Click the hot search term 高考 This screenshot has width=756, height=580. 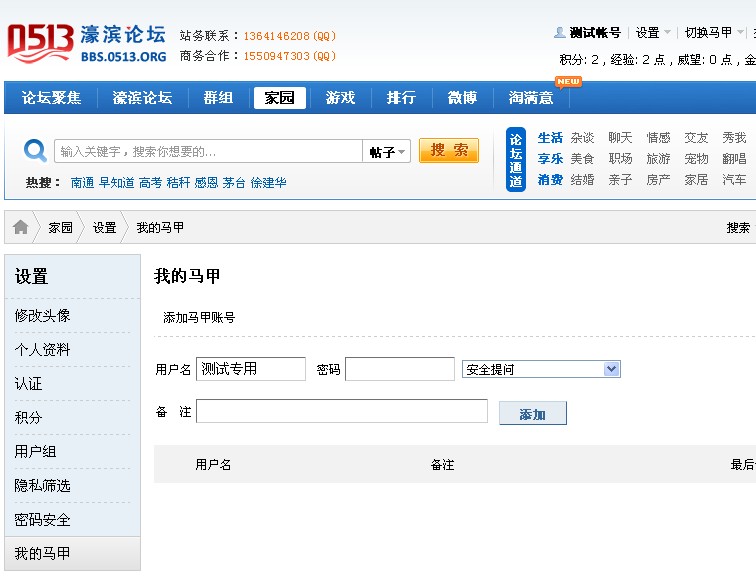150,183
